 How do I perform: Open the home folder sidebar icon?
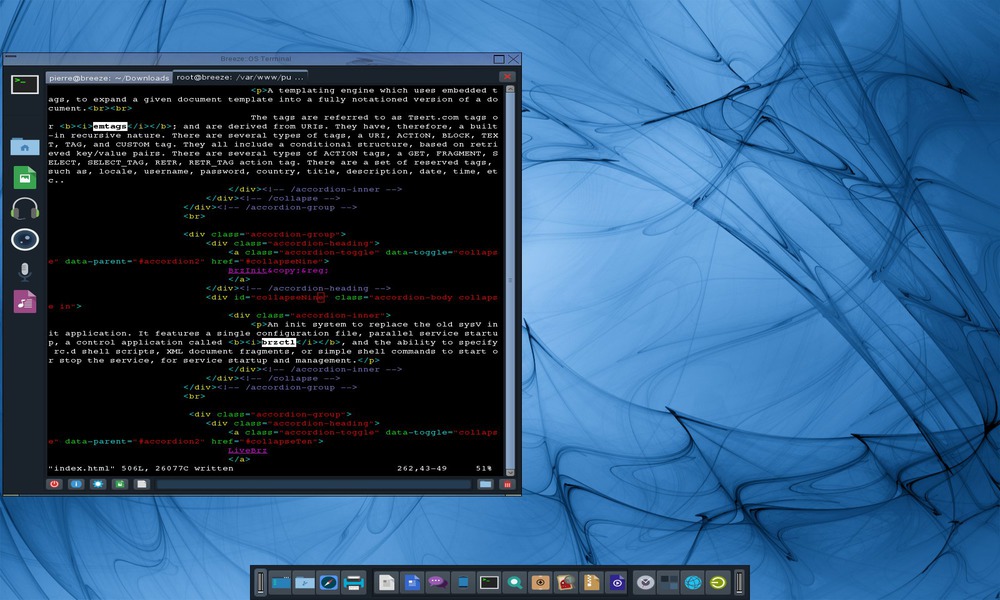coord(24,146)
